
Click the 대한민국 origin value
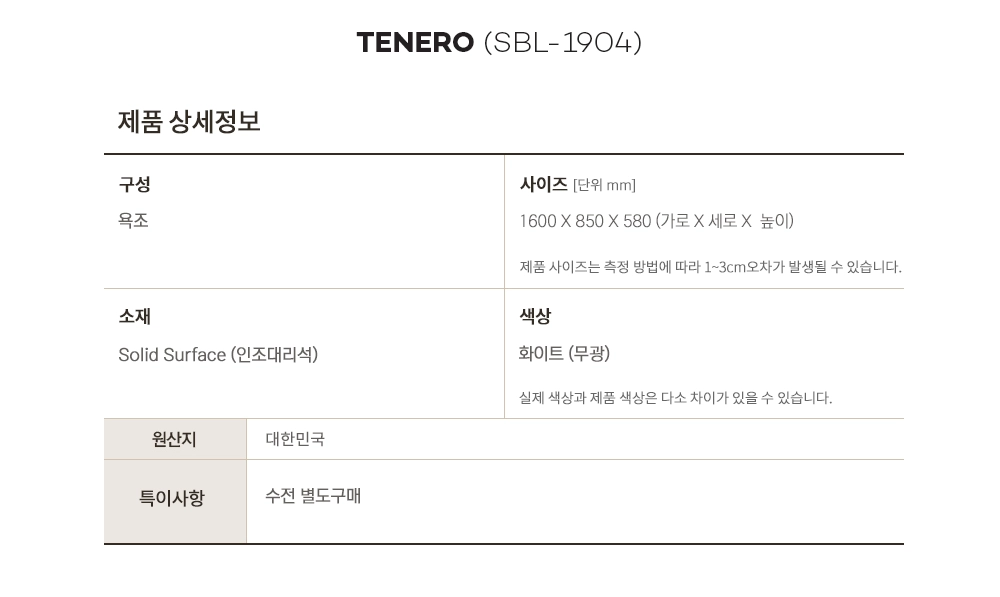click(x=295, y=439)
